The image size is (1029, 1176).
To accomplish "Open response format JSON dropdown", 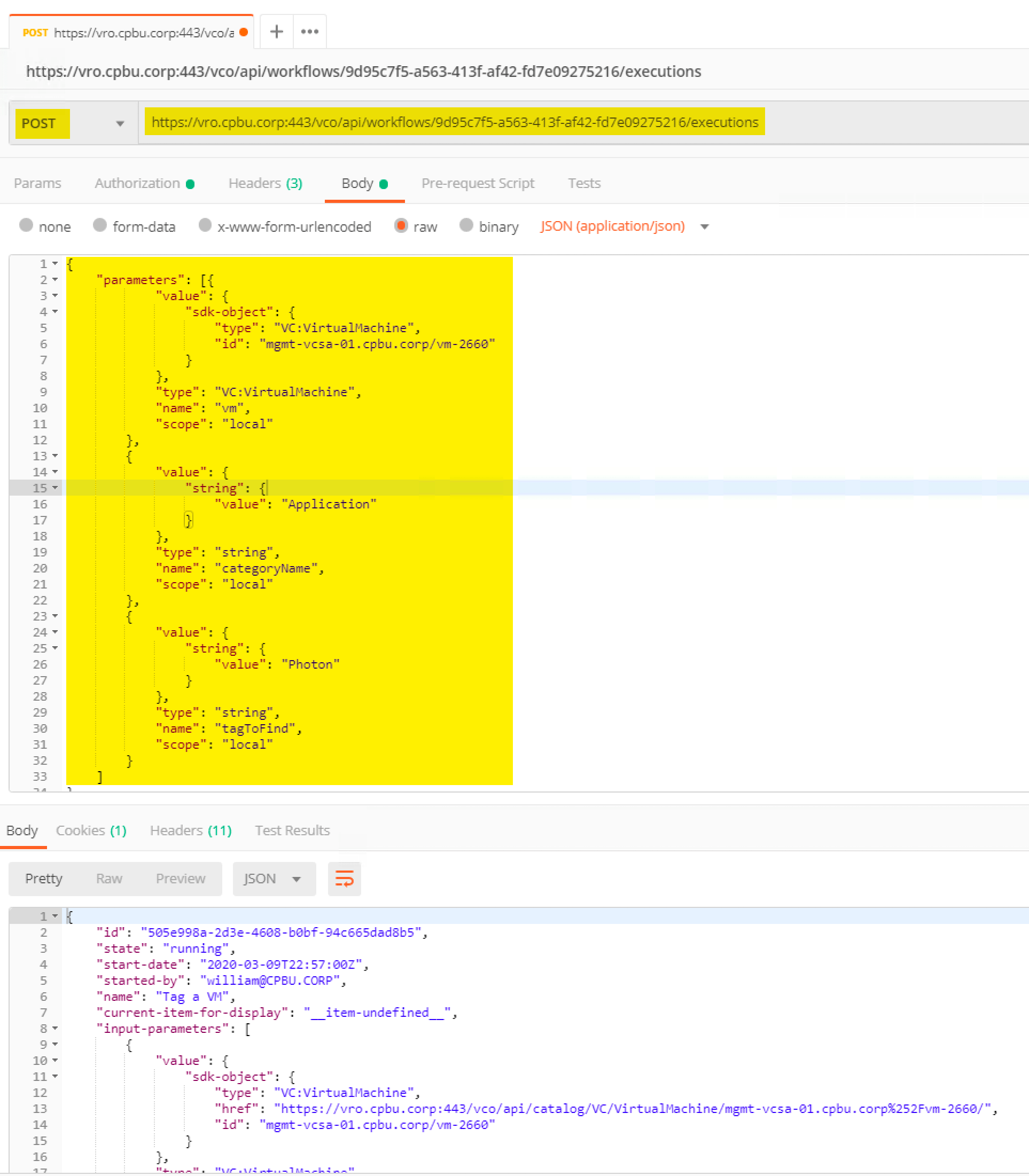I will point(274,879).
